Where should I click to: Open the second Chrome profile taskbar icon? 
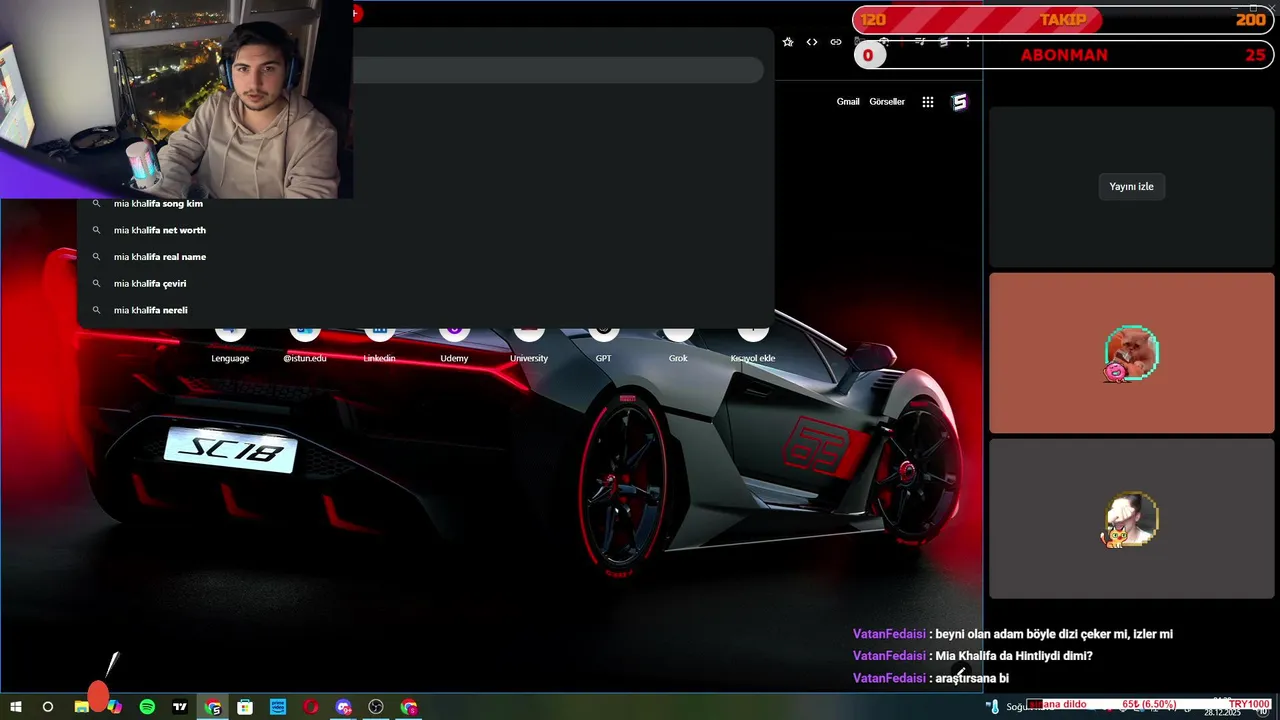(x=409, y=707)
